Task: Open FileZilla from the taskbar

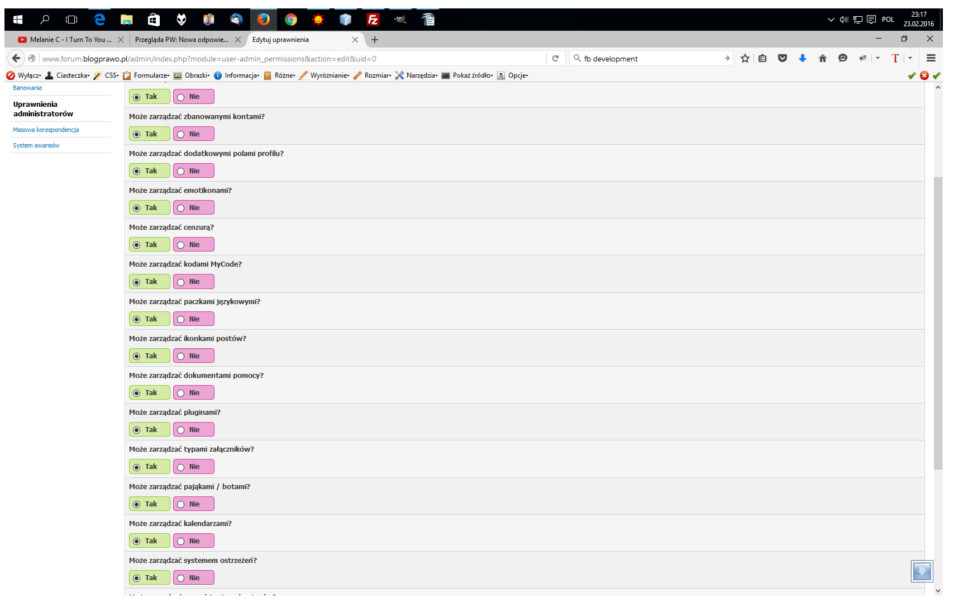Action: [373, 19]
